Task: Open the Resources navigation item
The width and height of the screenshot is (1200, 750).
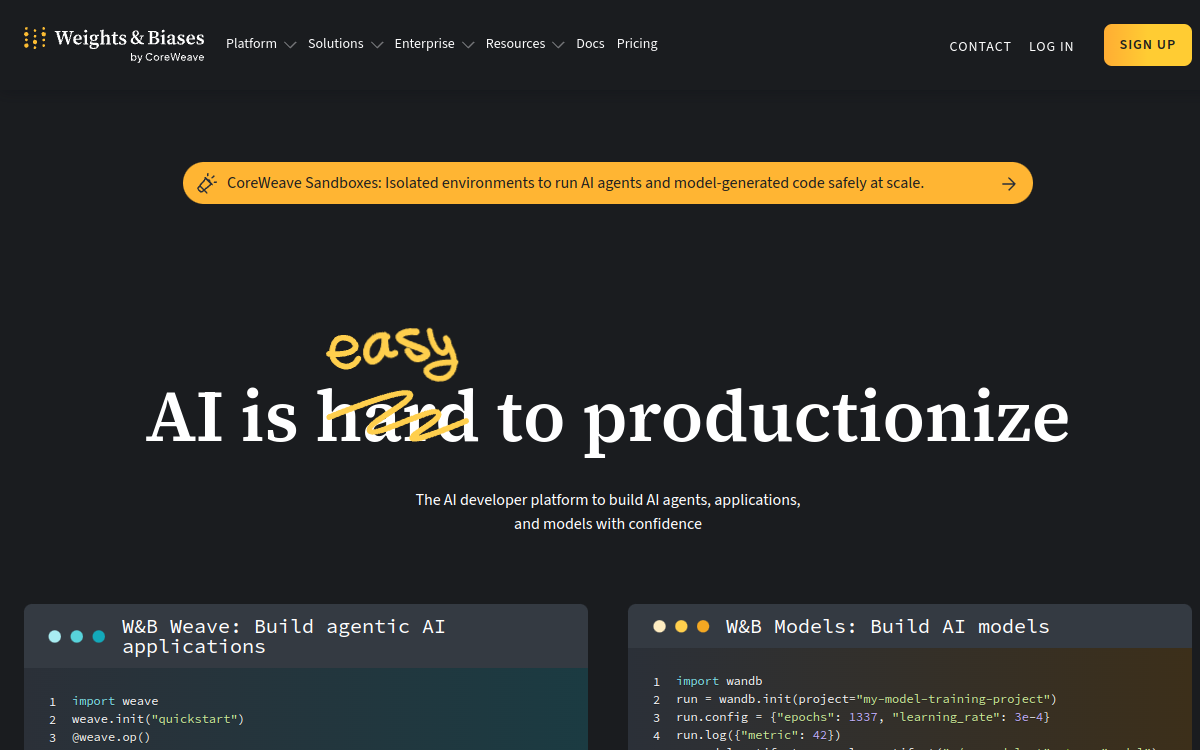Action: point(516,44)
